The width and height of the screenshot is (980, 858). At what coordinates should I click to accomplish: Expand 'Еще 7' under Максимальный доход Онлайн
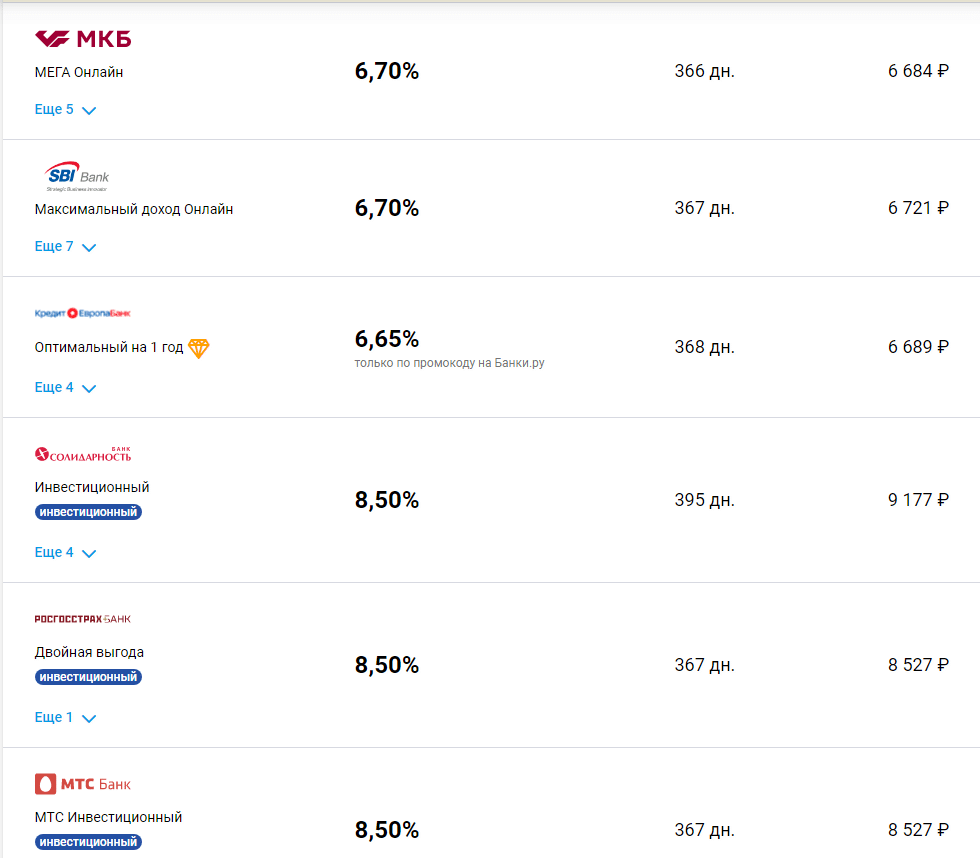click(65, 247)
